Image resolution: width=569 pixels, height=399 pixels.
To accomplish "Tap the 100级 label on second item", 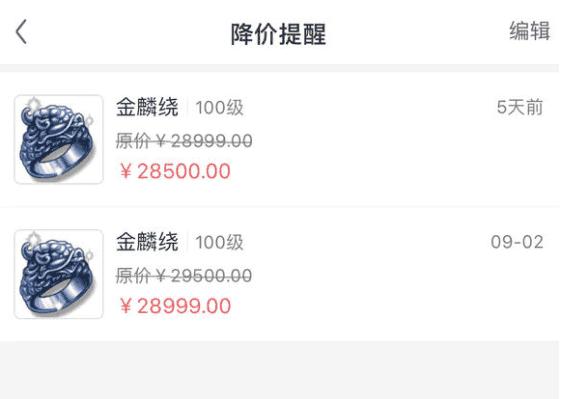I will click(x=219, y=243).
